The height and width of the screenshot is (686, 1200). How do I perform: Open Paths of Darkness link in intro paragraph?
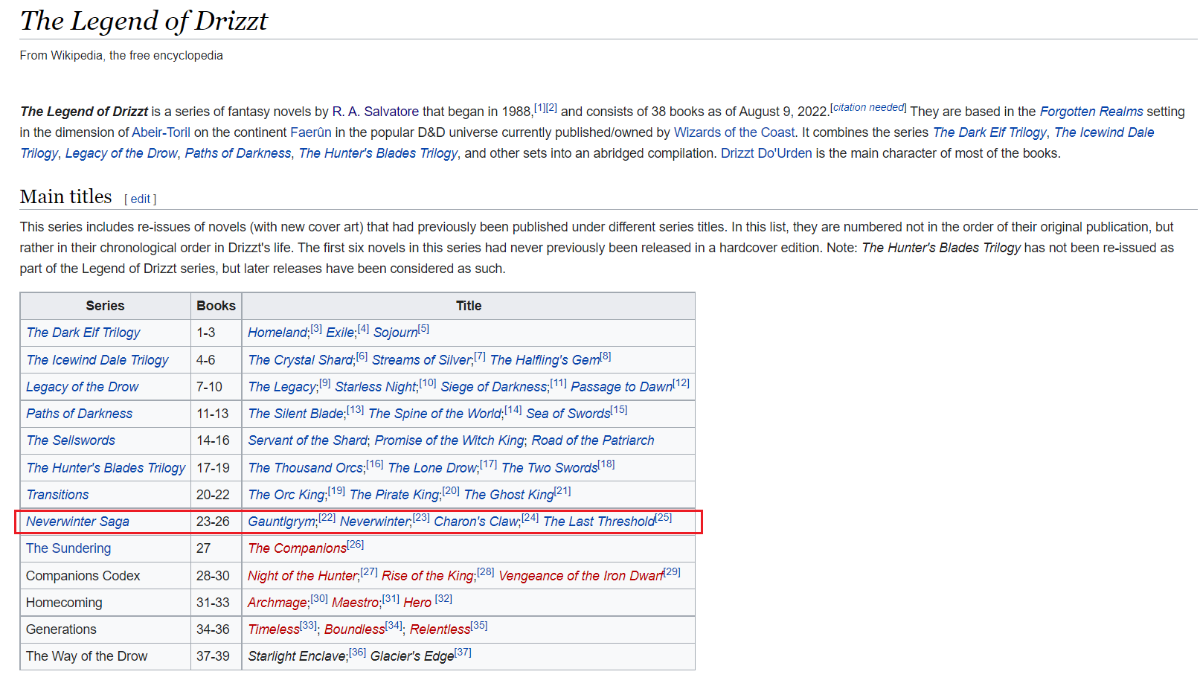(238, 153)
